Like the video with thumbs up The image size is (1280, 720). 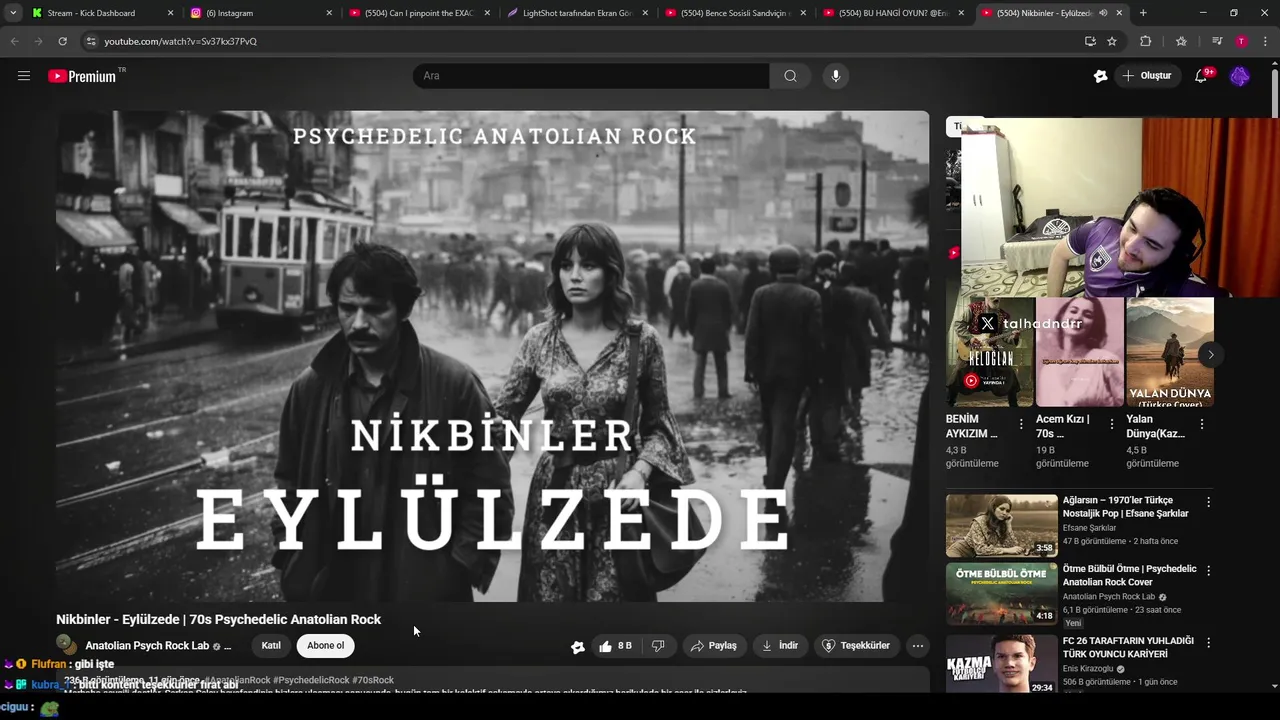[x=616, y=646]
